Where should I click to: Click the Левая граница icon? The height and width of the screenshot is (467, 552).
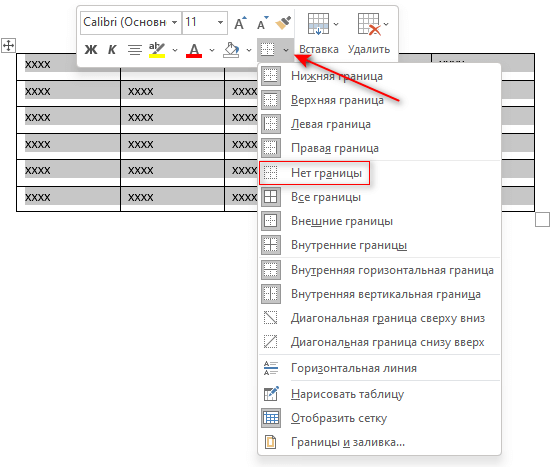click(271, 124)
